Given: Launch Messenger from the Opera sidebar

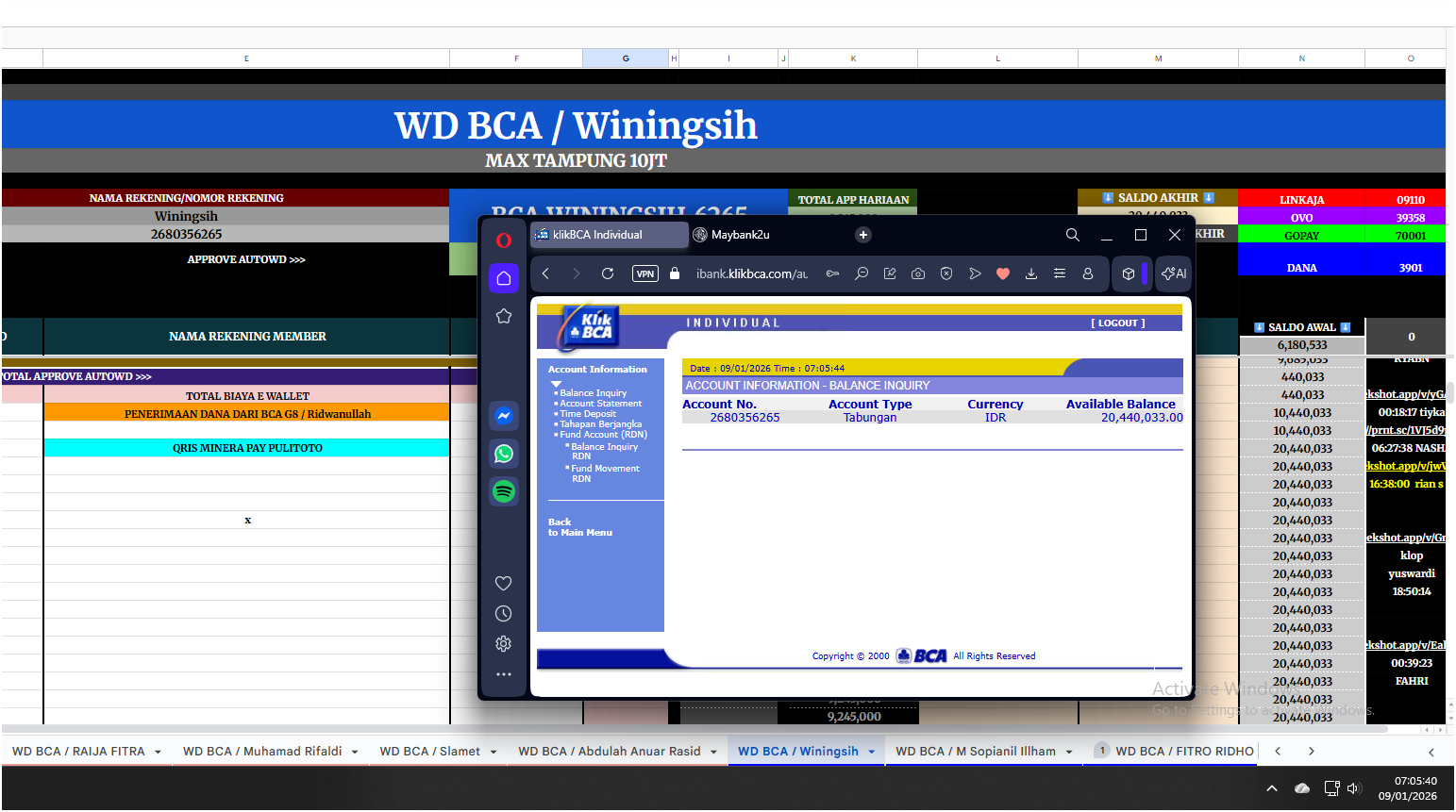Looking at the screenshot, I should click(504, 416).
